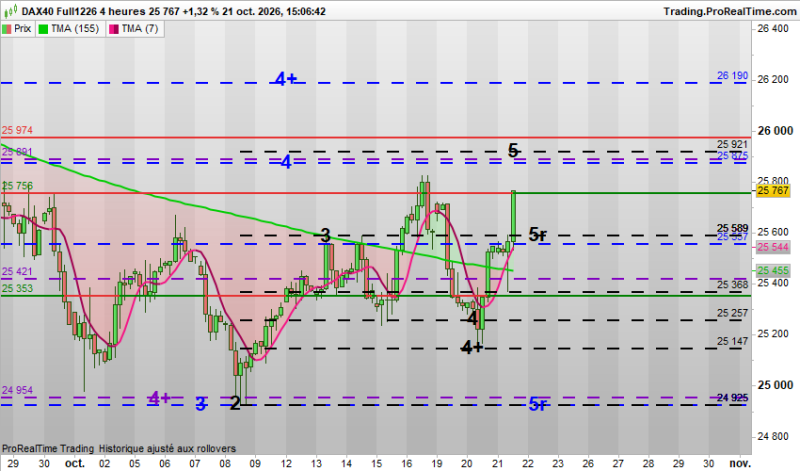Click the yellow 25 767 current price tag
This screenshot has height=471, width=800.
pos(773,191)
